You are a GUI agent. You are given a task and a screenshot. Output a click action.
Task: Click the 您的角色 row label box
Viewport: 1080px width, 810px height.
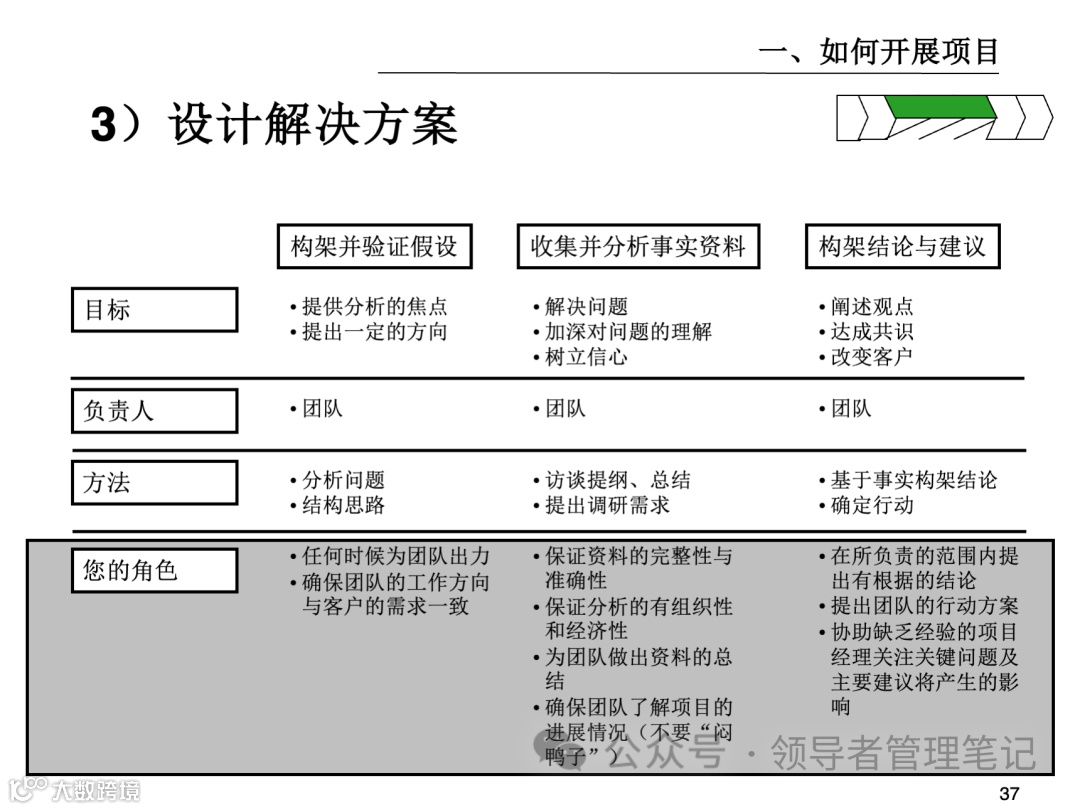(154, 570)
